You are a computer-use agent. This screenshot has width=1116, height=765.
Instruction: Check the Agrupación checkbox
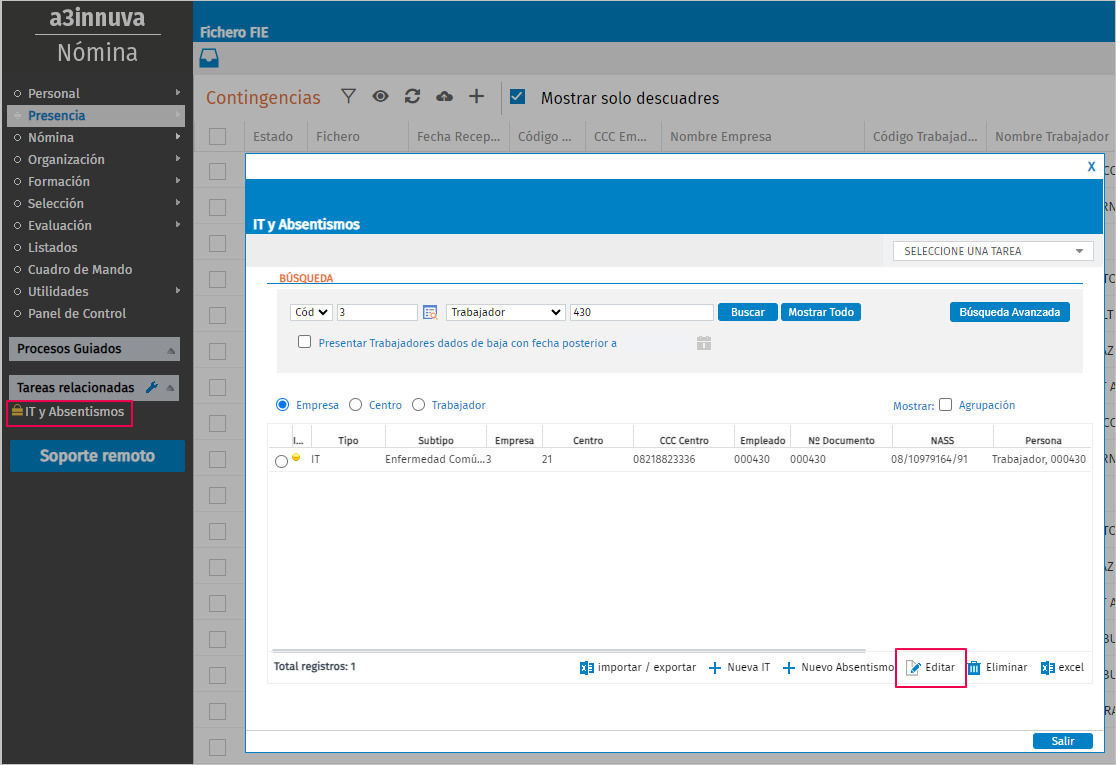(945, 405)
